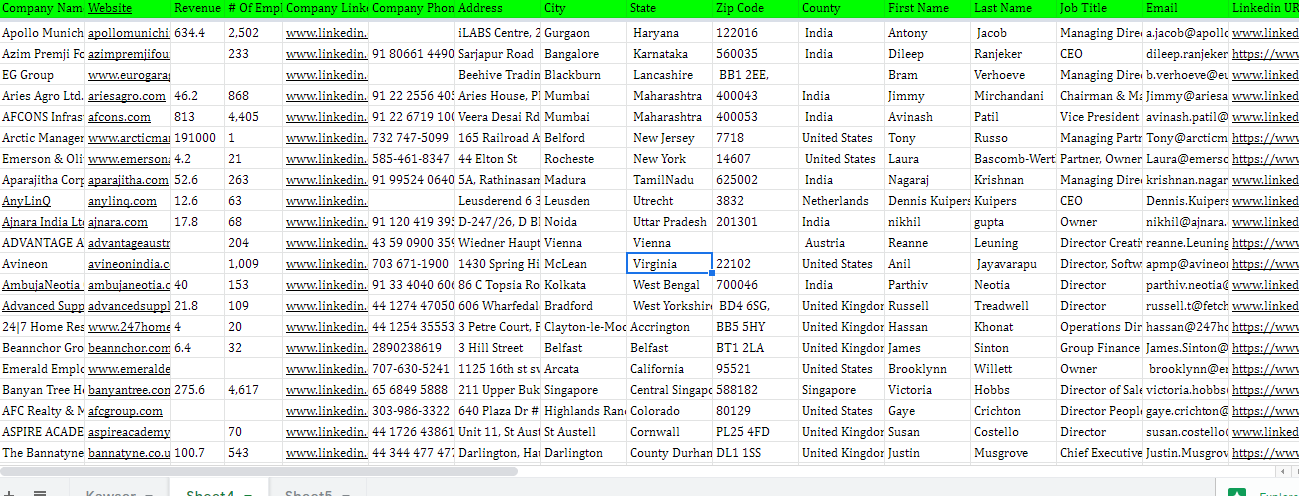Click the Gurgaon city cell

click(x=583, y=33)
